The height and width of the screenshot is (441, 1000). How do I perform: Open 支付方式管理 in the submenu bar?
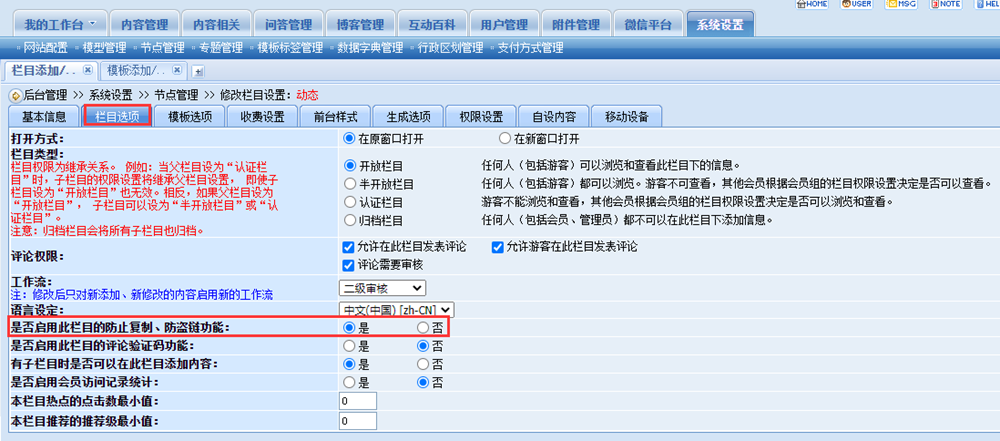530,48
